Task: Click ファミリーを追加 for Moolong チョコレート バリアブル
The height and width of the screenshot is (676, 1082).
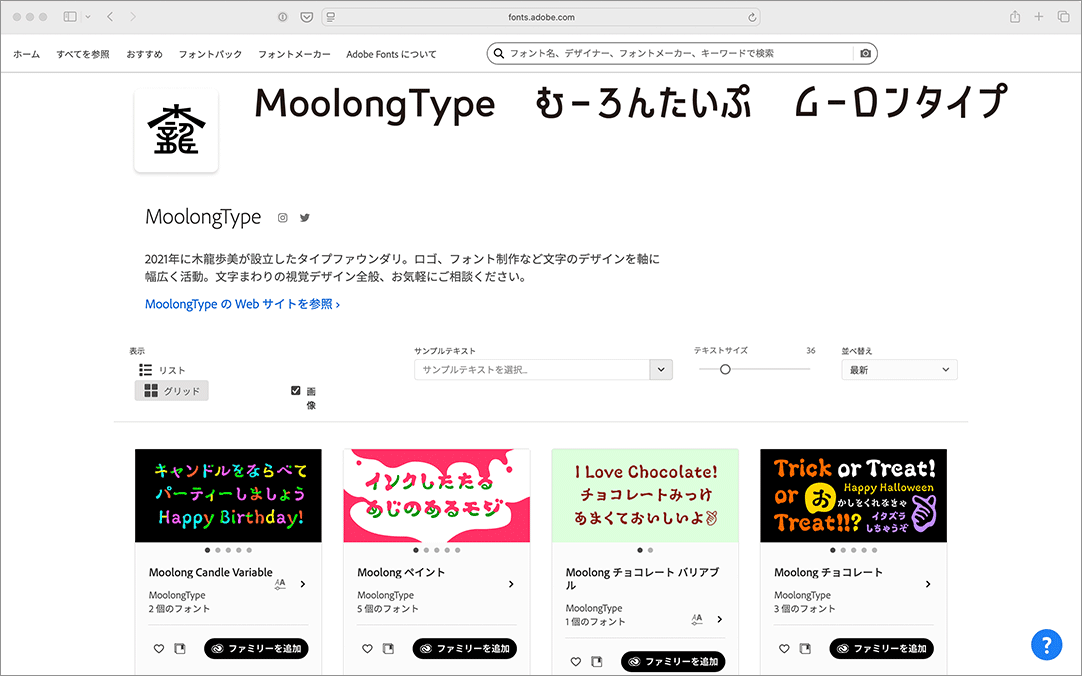Action: 673,662
